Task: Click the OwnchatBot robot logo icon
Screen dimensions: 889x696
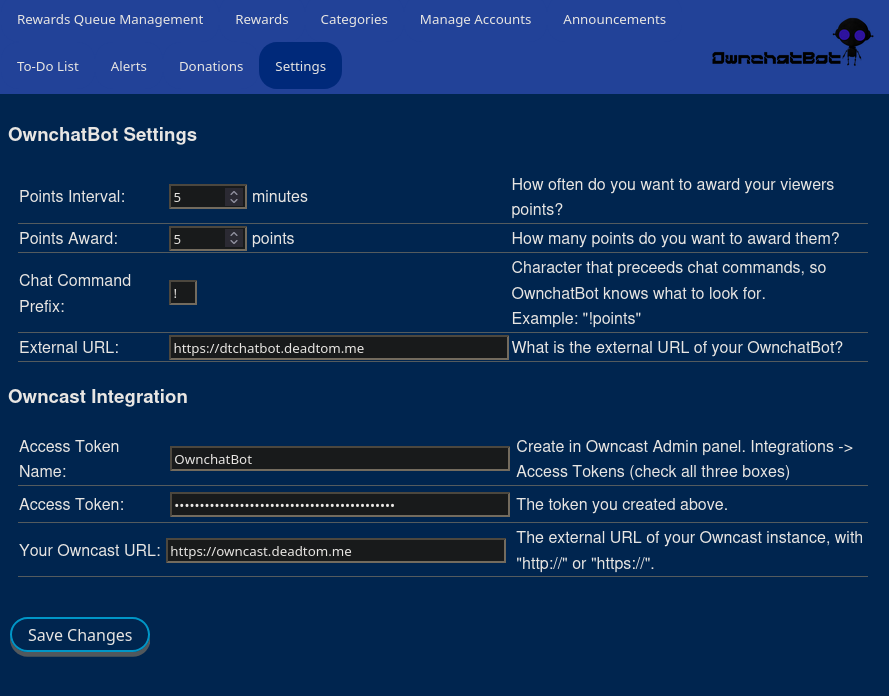Action: point(851,42)
